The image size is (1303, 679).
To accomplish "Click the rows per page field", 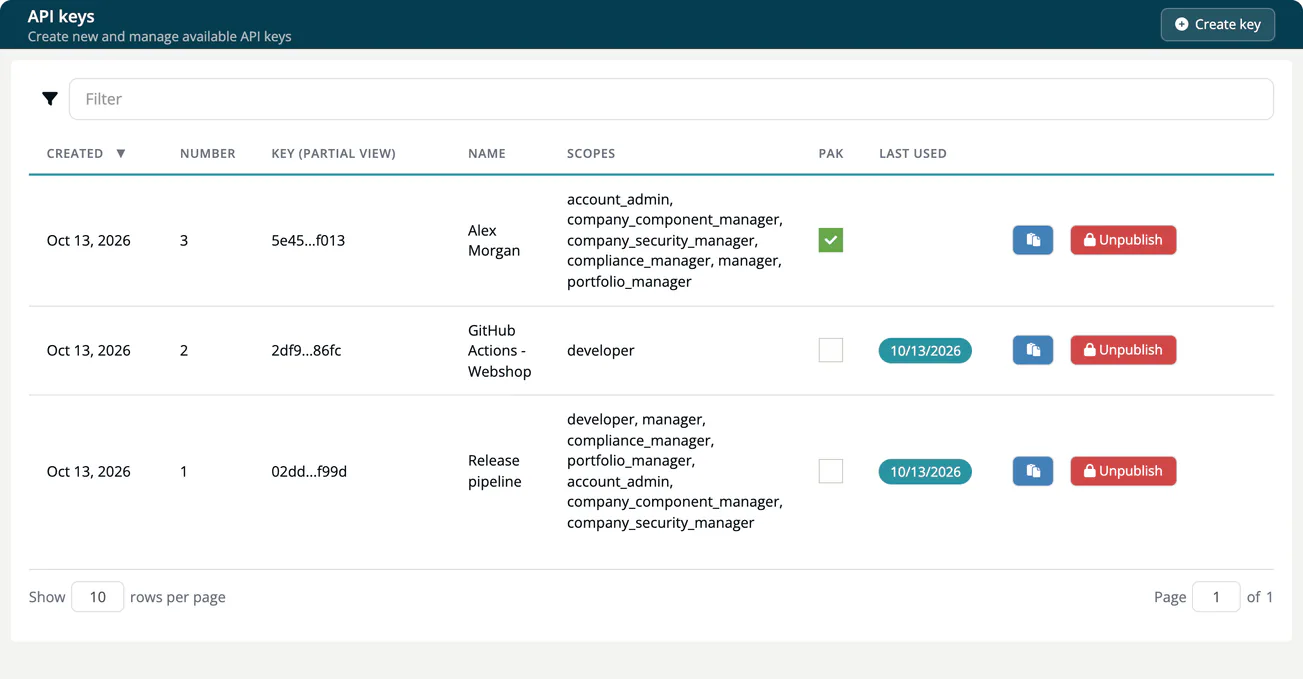I will coord(97,597).
